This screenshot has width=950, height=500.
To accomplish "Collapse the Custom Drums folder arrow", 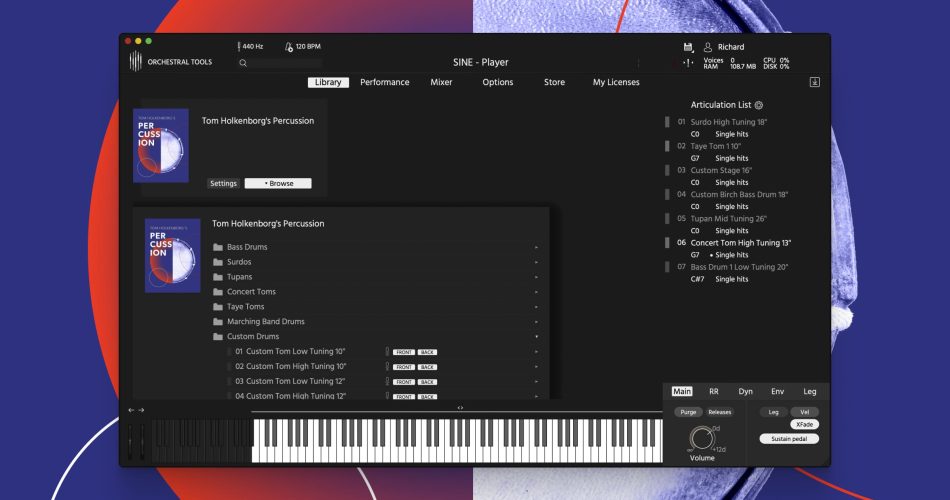I will [x=536, y=336].
